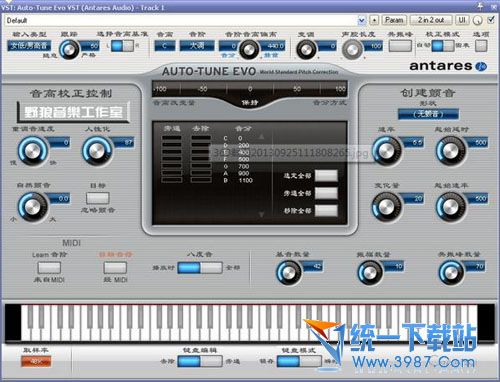Click the 旁通全部 bypass all button
500x382 pixels.
(x=326, y=193)
